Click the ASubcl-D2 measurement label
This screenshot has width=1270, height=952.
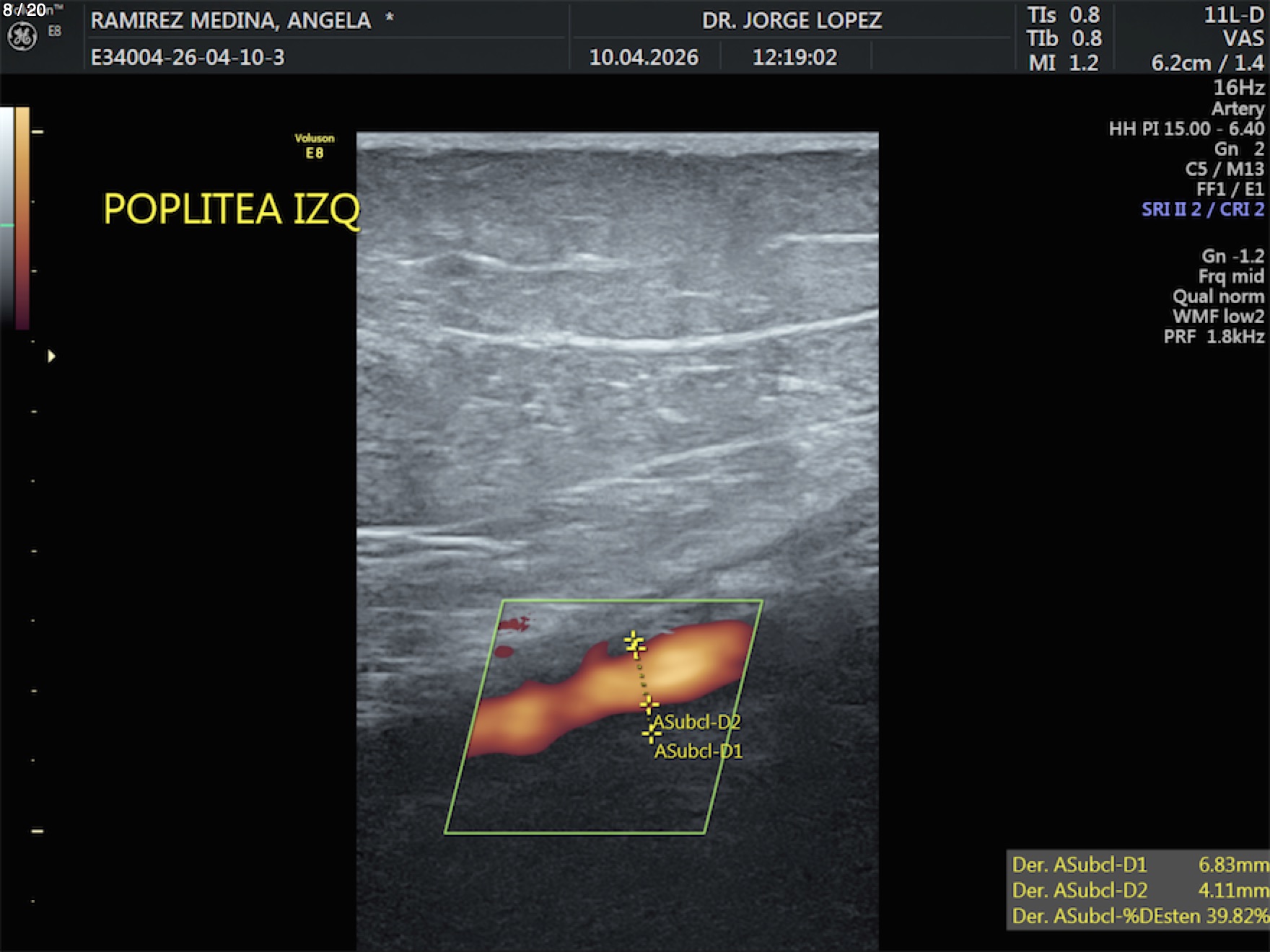click(697, 722)
